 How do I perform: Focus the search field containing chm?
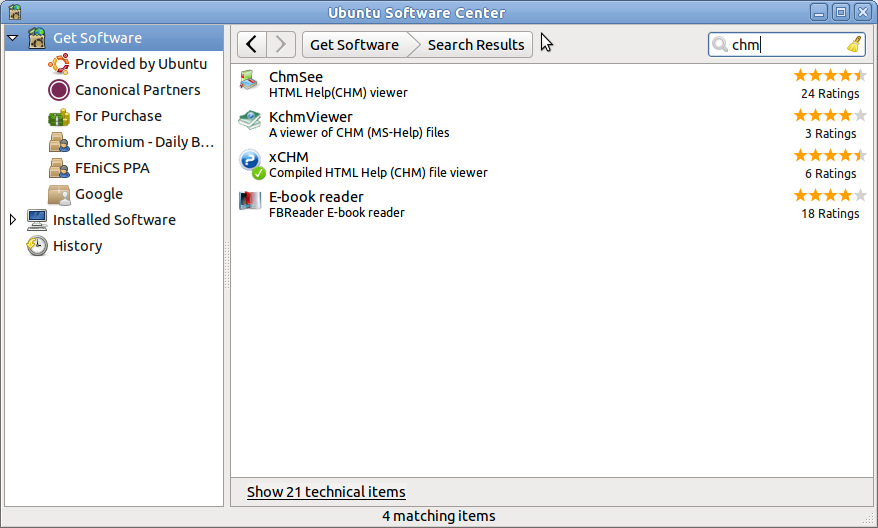click(786, 44)
